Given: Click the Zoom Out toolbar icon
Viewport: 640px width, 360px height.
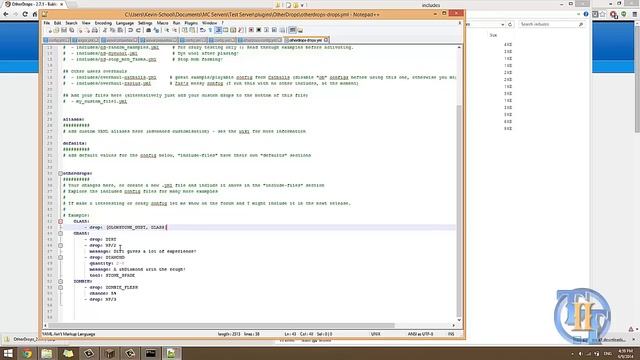Looking at the screenshot, I should [175, 30].
